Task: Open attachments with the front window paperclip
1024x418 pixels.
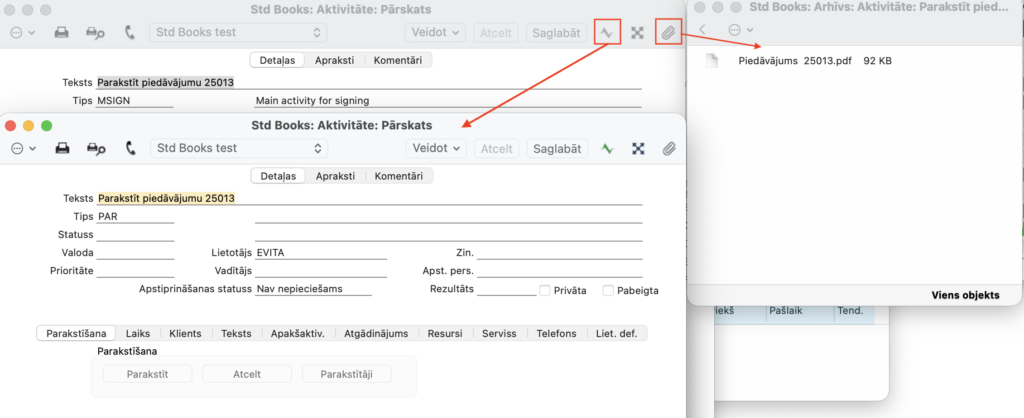Action: coord(668,148)
